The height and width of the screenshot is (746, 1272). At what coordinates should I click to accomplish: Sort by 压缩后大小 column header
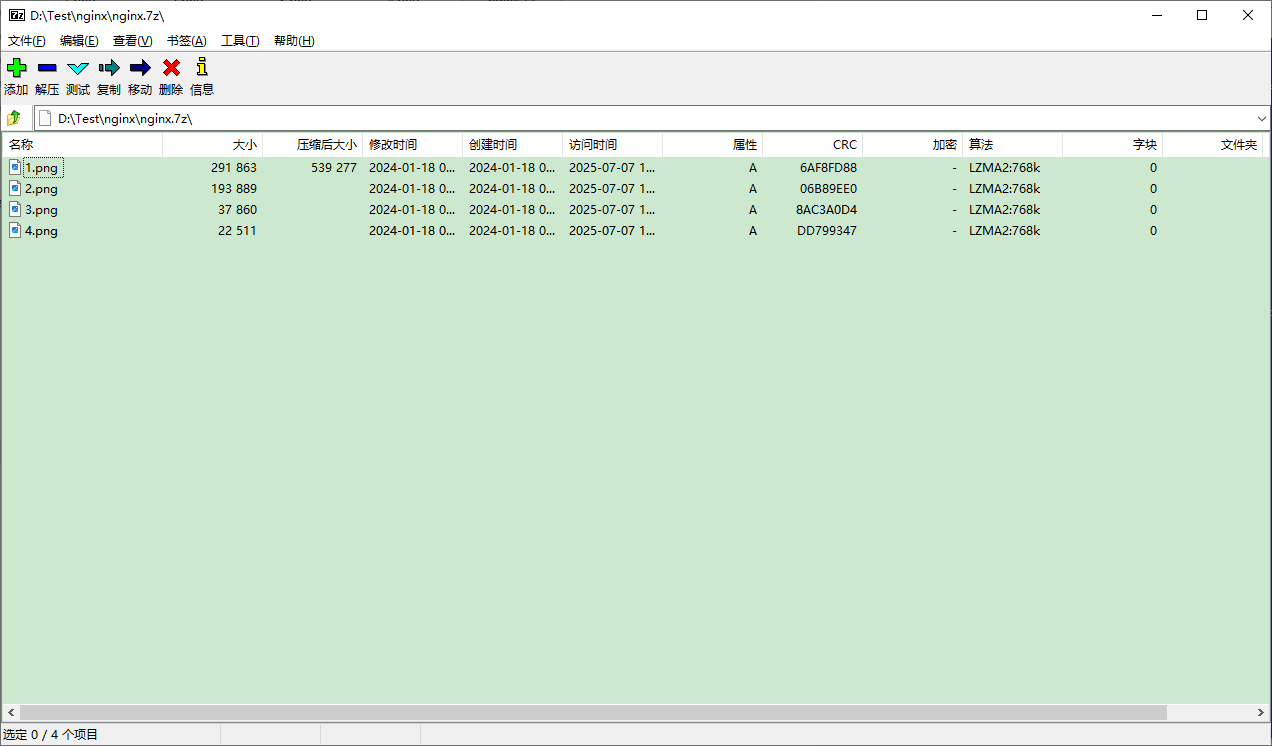coord(312,145)
